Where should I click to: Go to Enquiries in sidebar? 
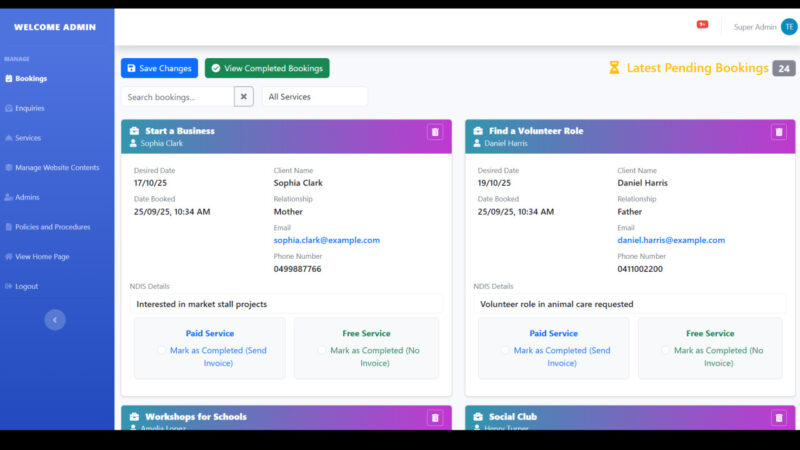[x=30, y=108]
